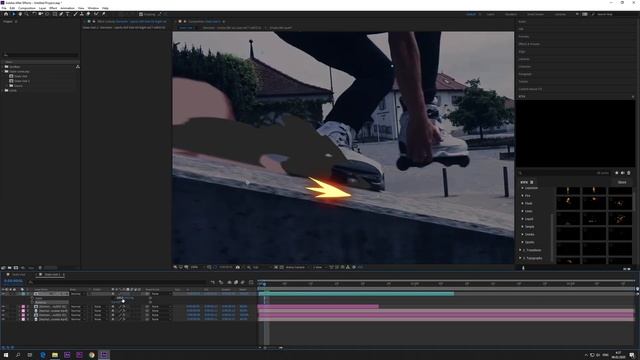Screen dimensions: 640x360
Task: Select the Clone Stamp tool
Action: click(82, 14)
